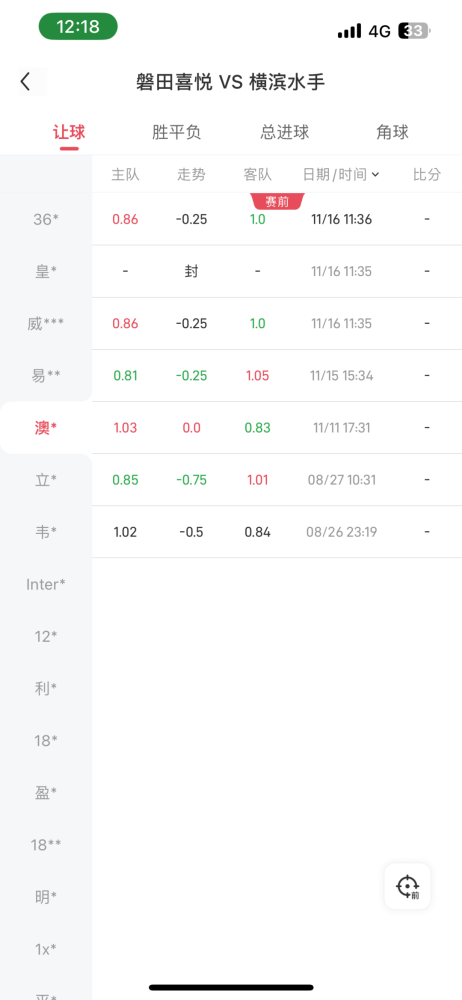The width and height of the screenshot is (462, 1000).
Task: Select the highlighted 澳* bookmaker
Action: 46,428
